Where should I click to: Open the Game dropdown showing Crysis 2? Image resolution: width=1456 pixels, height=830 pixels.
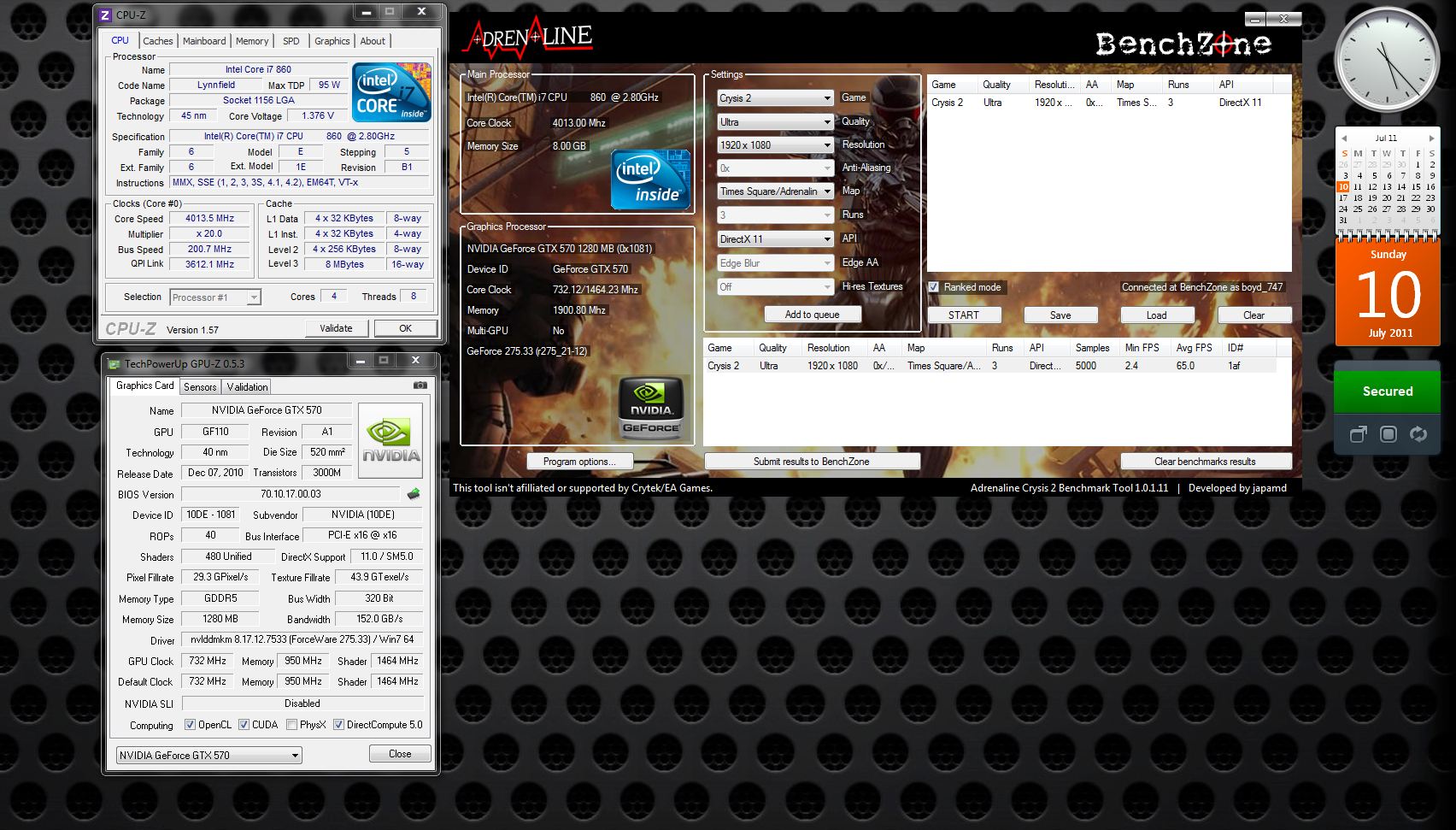775,98
